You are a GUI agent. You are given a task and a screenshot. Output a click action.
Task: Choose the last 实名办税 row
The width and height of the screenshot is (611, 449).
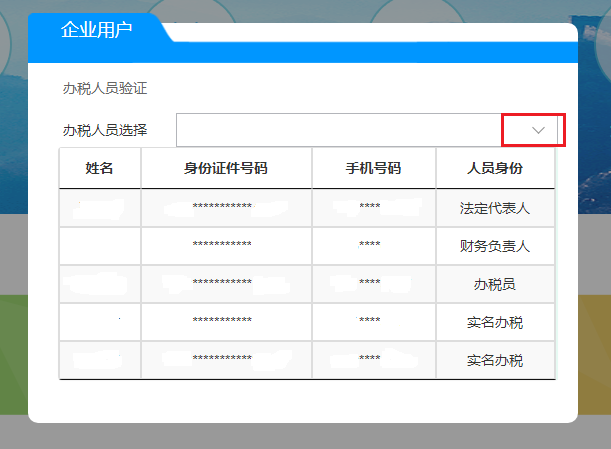495,360
